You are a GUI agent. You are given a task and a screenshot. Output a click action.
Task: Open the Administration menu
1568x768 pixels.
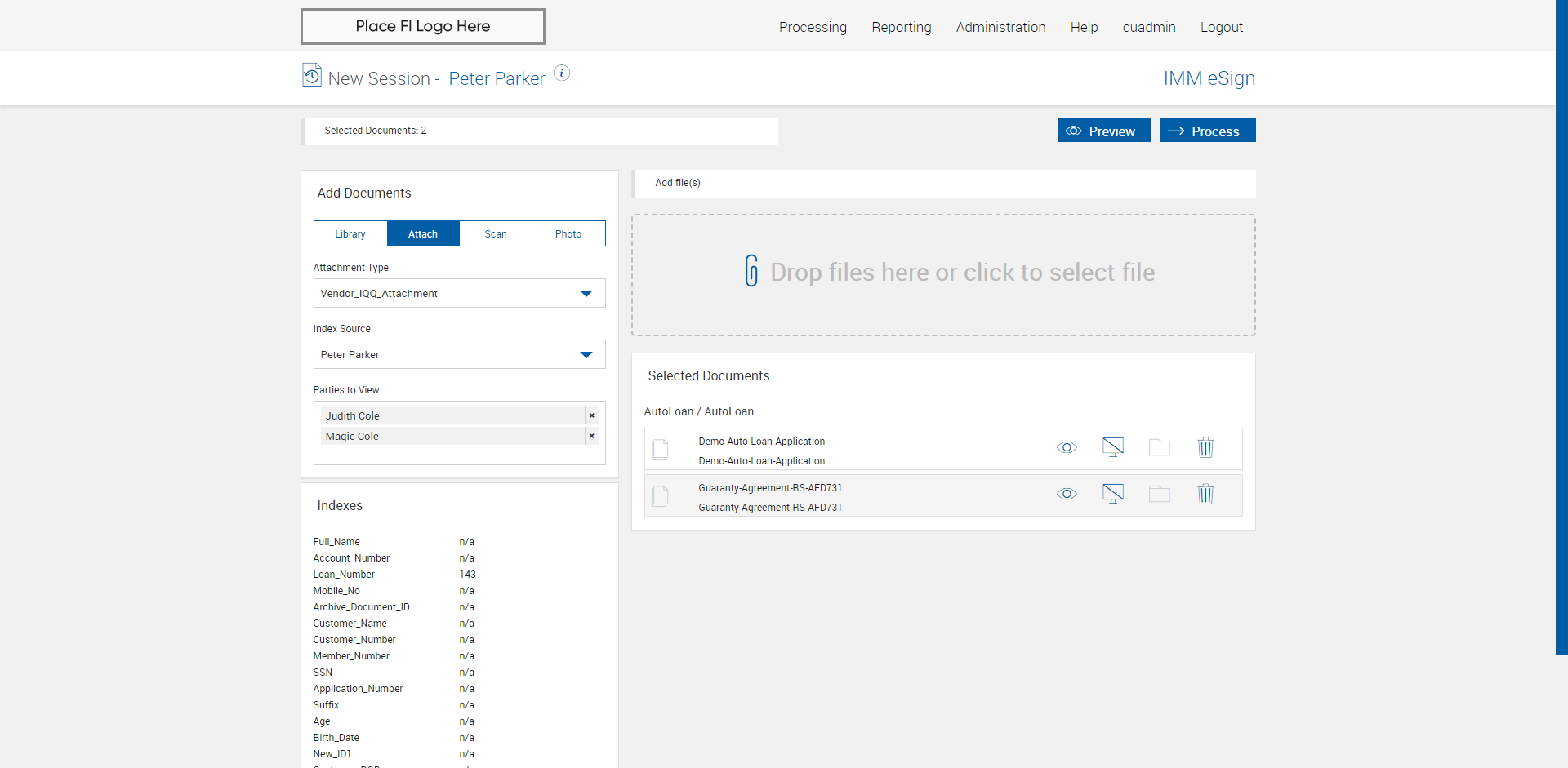click(x=1000, y=27)
